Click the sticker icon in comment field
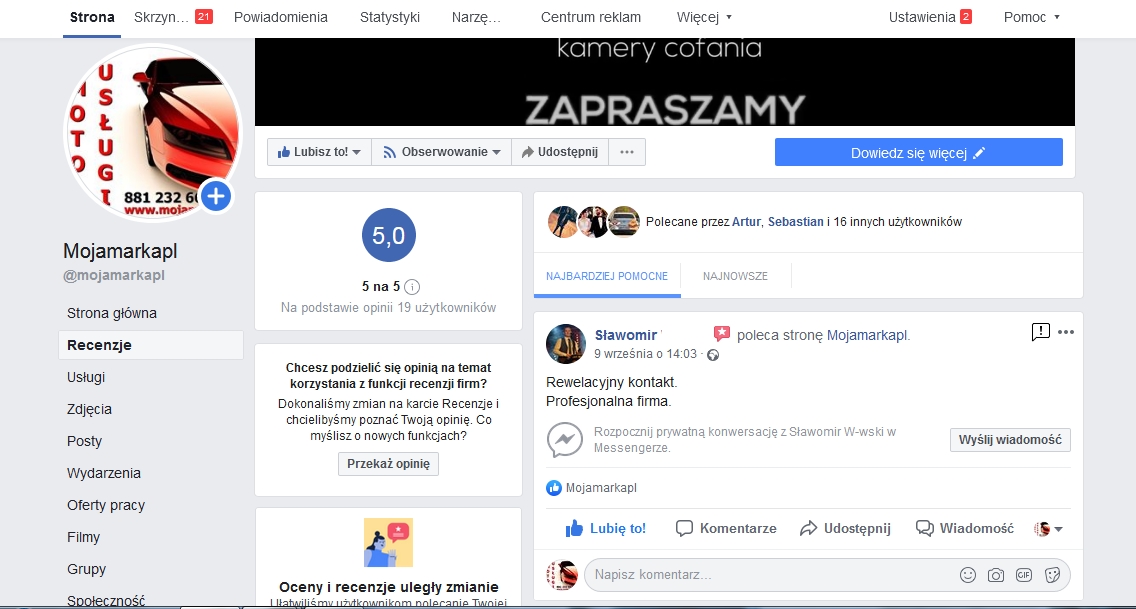 point(1052,575)
